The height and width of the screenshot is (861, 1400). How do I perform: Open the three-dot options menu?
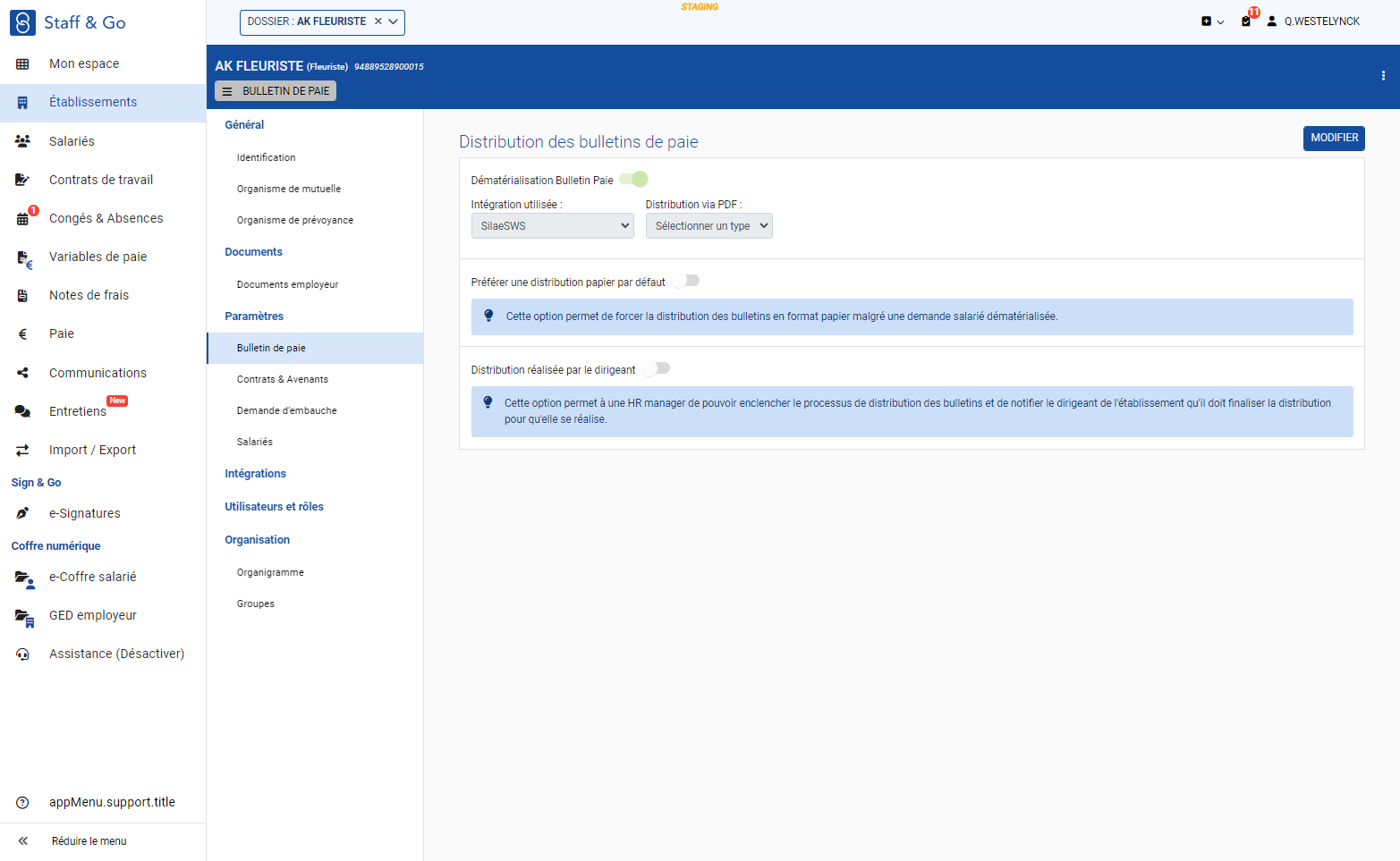[1383, 76]
